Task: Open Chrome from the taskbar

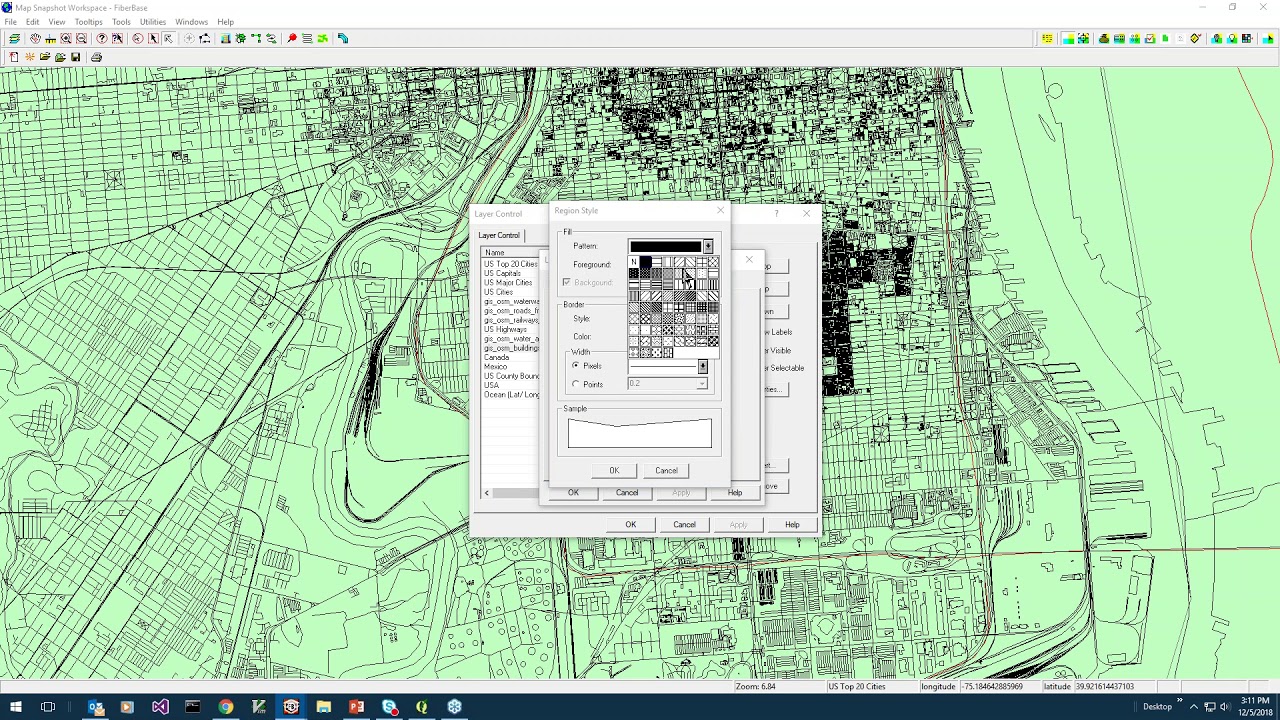Action: [x=226, y=707]
